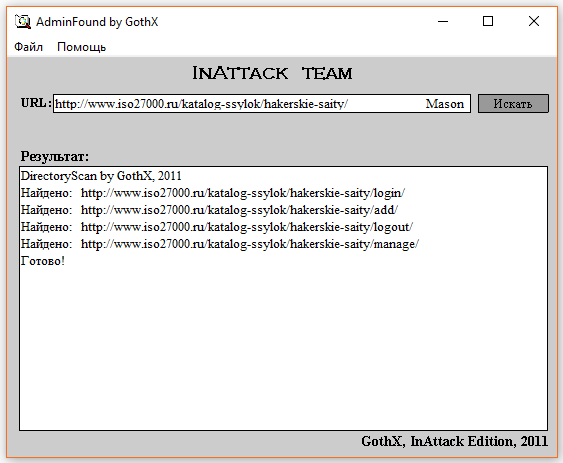The image size is (563, 463).
Task: Select the found /logout/ result line
Action: [217, 227]
